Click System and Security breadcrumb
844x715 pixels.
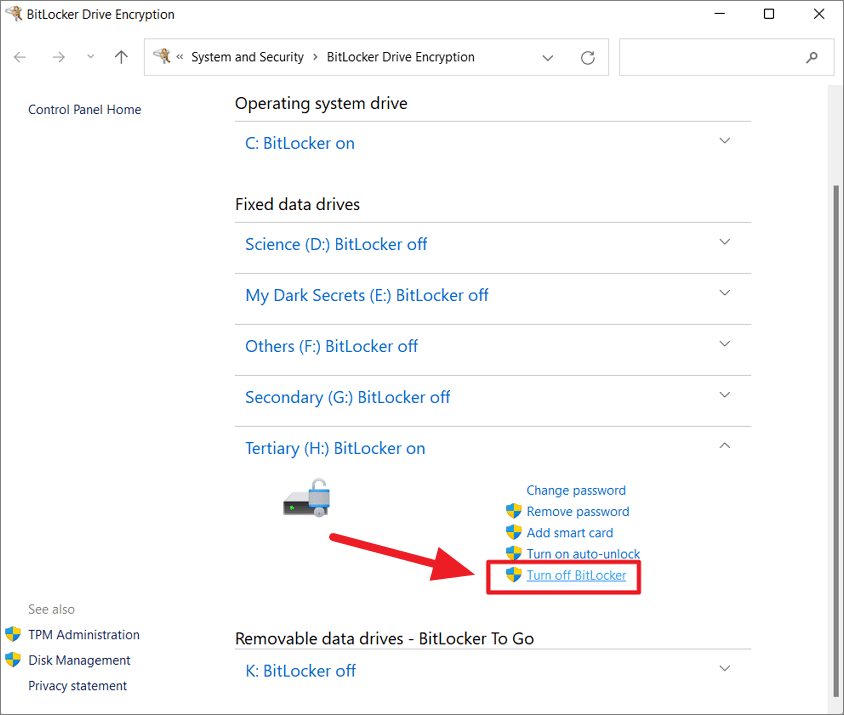248,57
